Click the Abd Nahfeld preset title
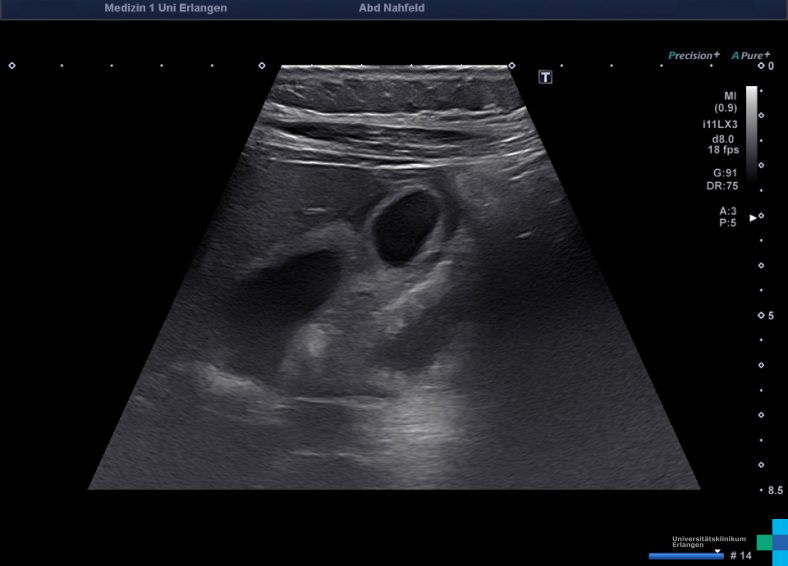This screenshot has width=788, height=566. coord(392,8)
